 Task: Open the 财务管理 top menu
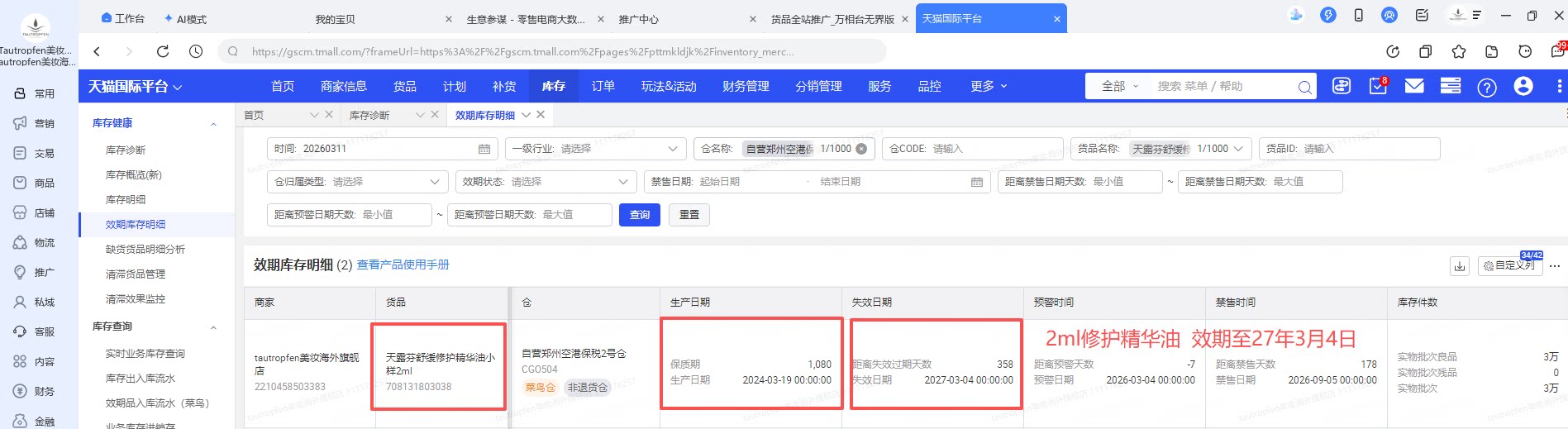746,86
